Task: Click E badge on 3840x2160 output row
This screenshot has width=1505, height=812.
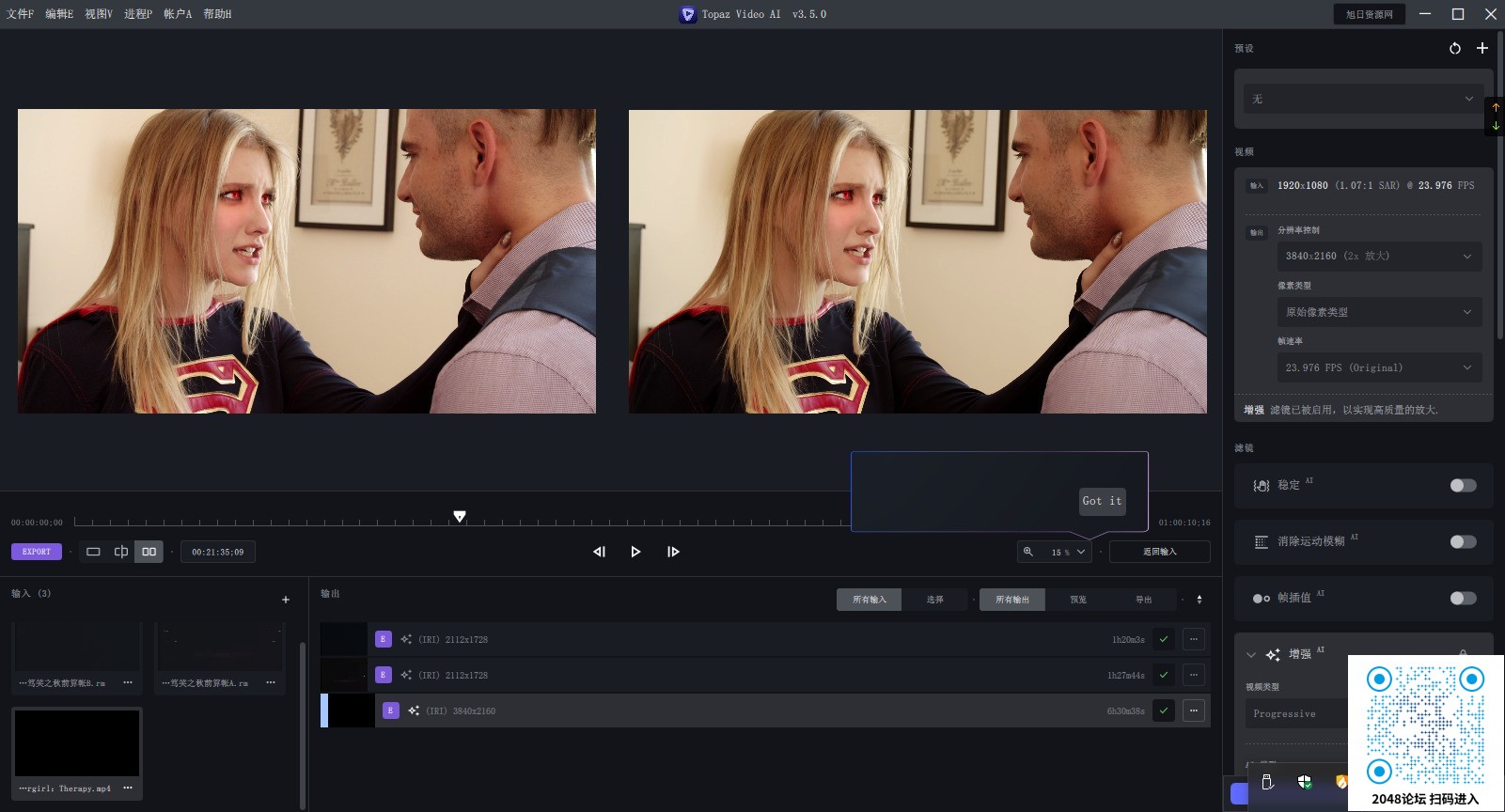Action: pyautogui.click(x=390, y=710)
